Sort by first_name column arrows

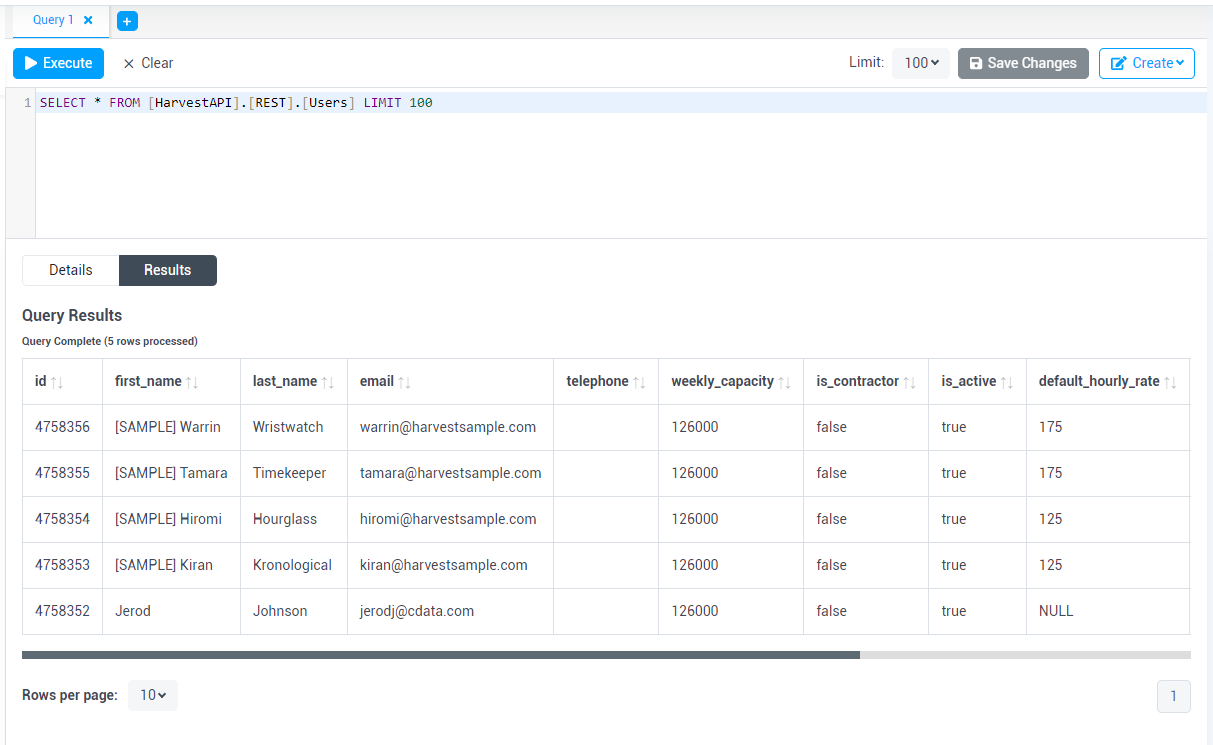192,382
